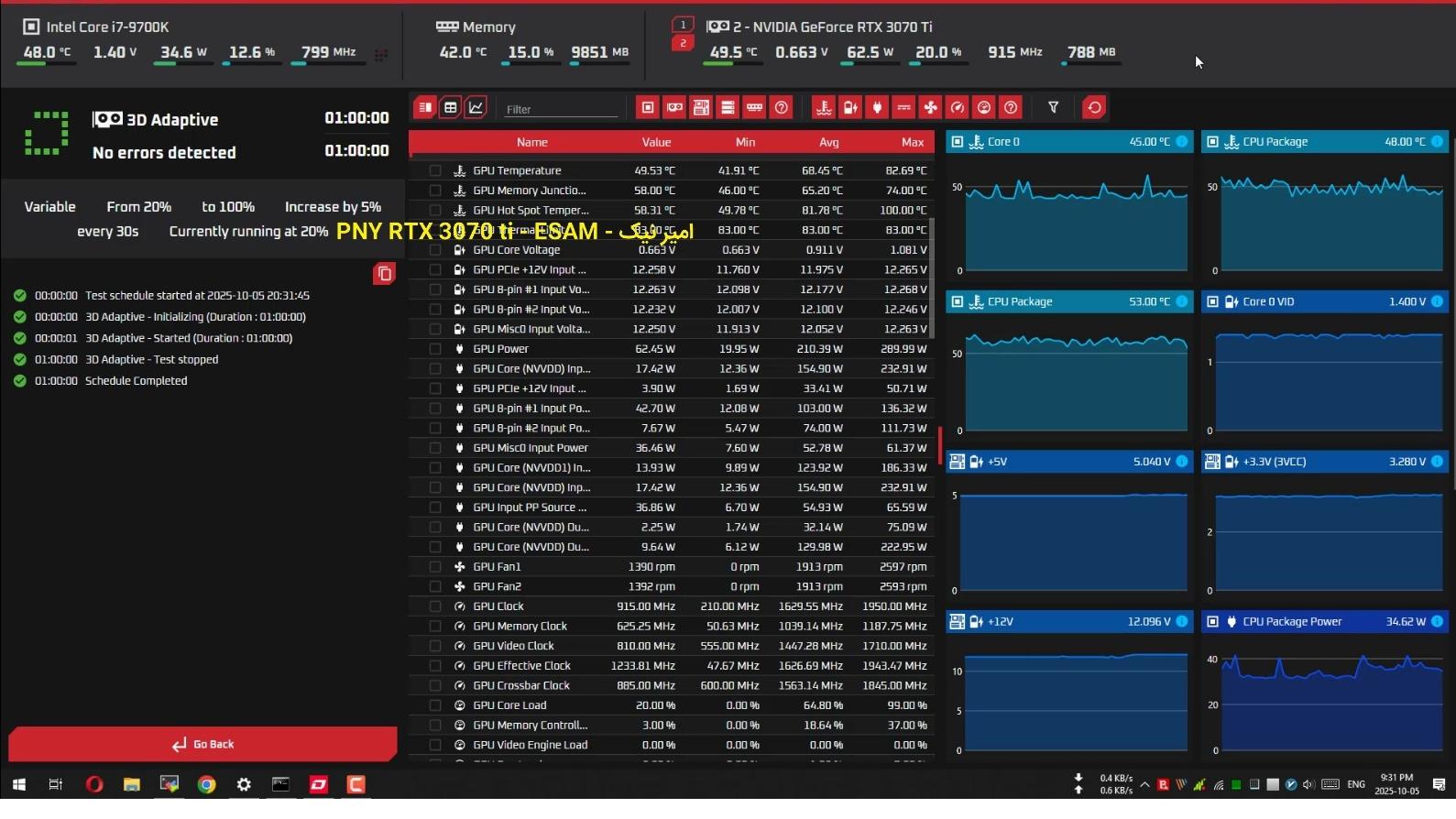Tick the GPU Power row checkbox
Screen dimensions: 1456x819
click(435, 349)
